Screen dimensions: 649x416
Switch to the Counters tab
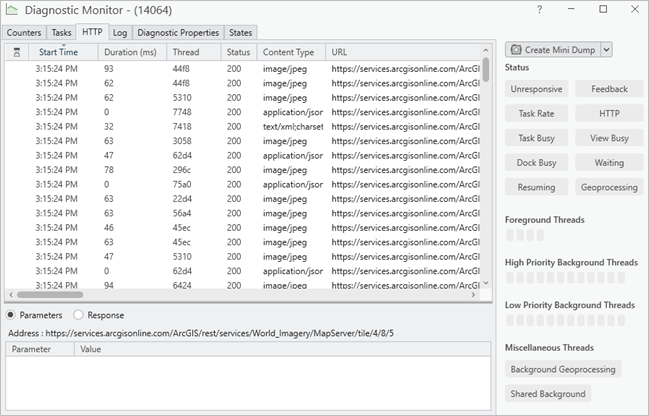[25, 32]
